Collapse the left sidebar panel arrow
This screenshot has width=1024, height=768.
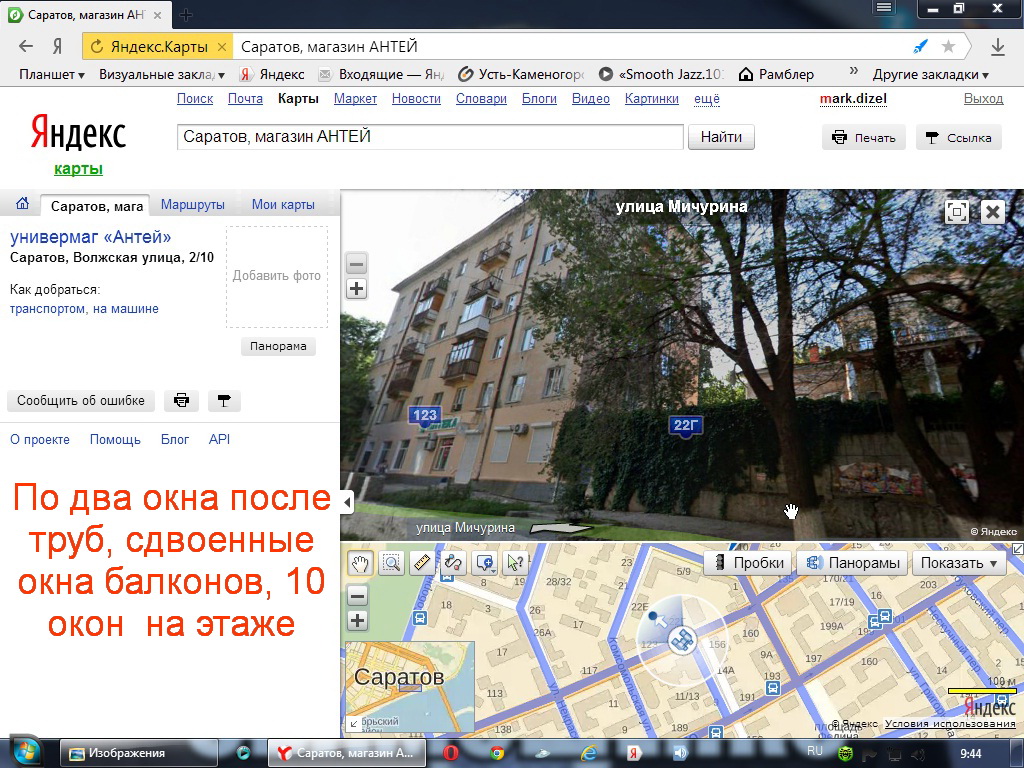(x=347, y=502)
